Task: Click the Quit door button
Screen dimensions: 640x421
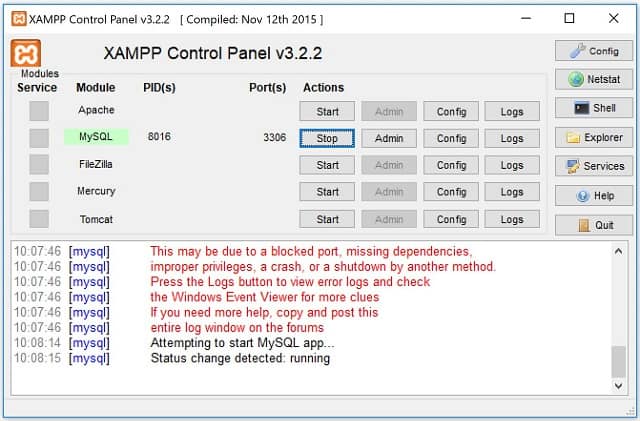Action: 594,225
